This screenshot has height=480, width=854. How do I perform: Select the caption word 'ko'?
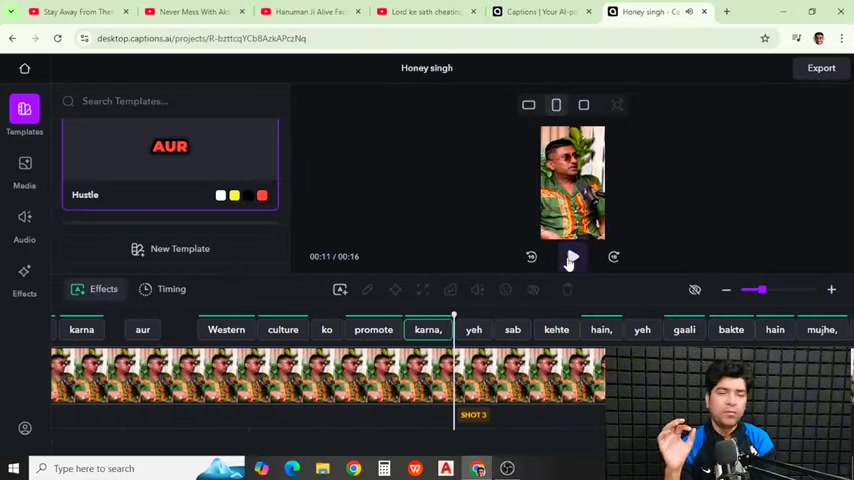coord(327,330)
